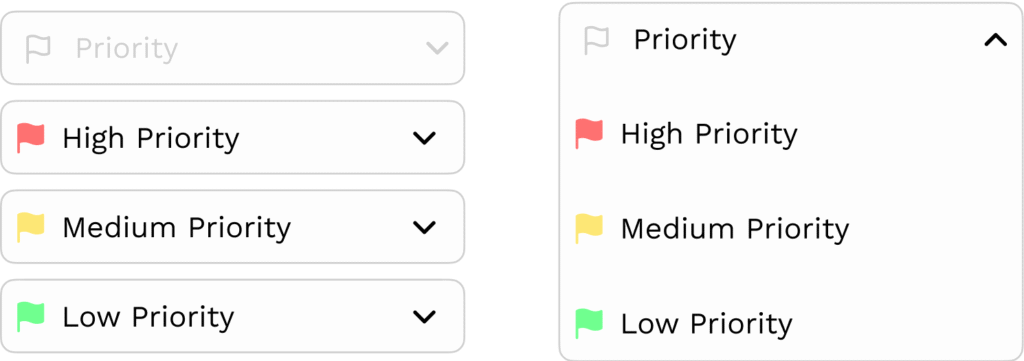Click the green flag in the Low Priority selector
Image resolution: width=1024 pixels, height=361 pixels.
pos(31,317)
